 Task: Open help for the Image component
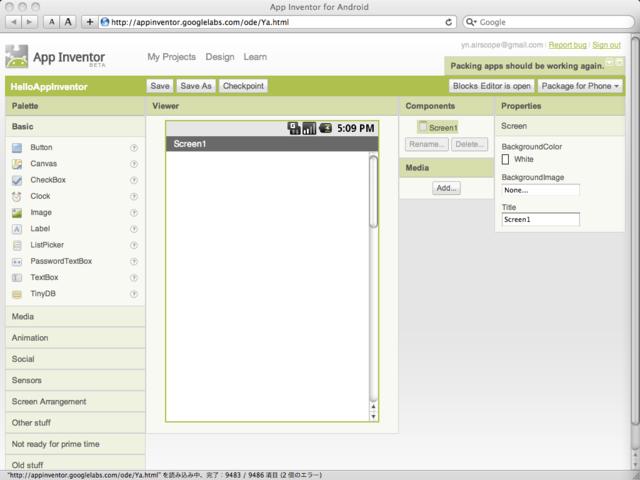134,213
